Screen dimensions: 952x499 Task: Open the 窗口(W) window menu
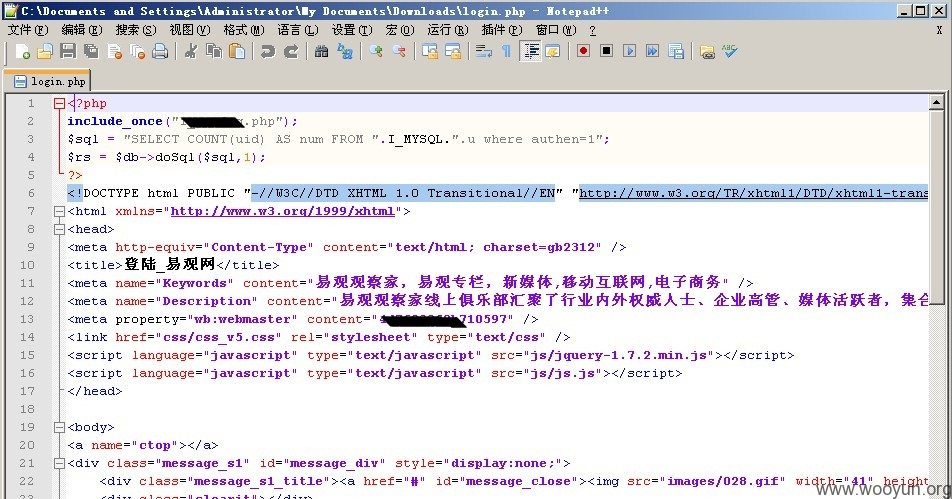click(556, 30)
